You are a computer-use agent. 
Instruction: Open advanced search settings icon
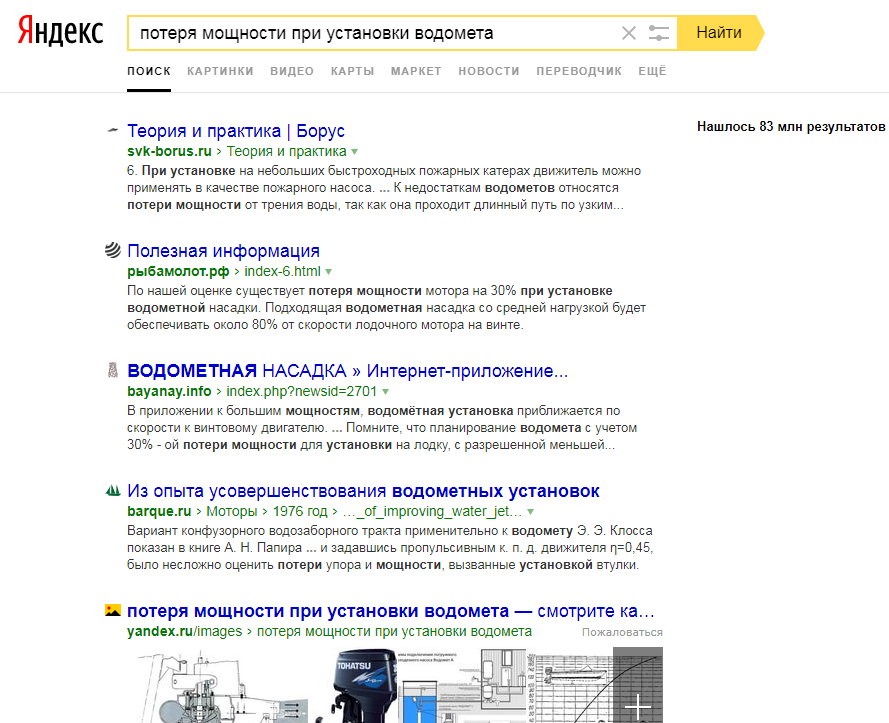659,33
